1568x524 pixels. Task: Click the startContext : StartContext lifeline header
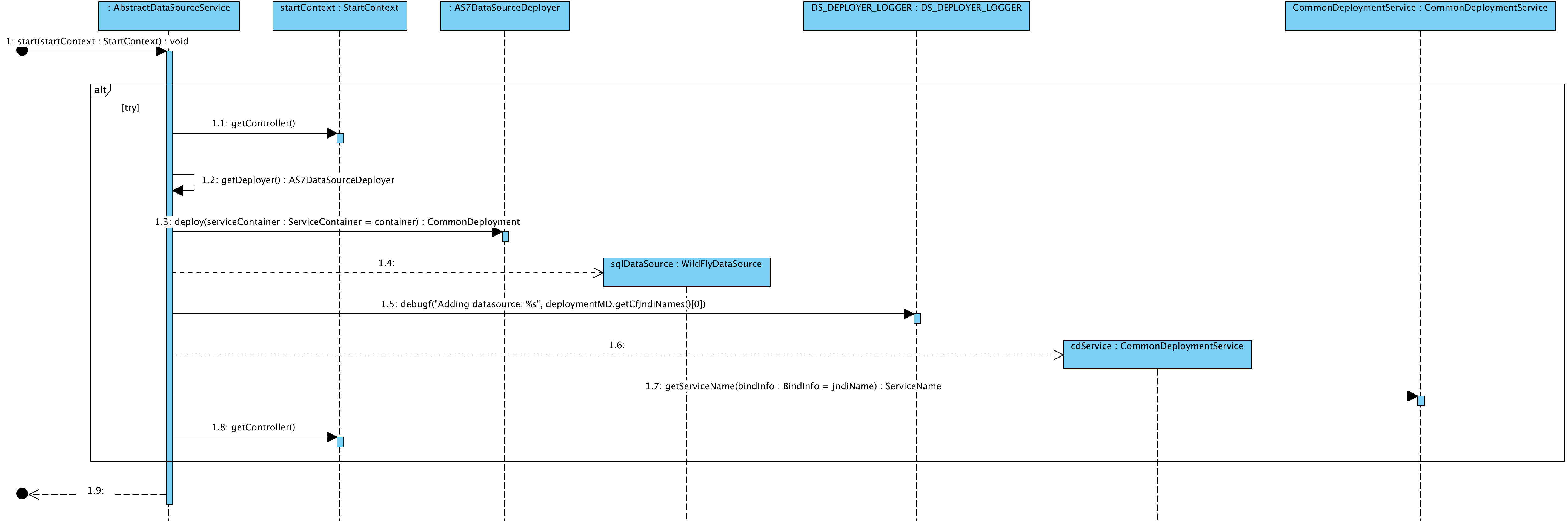pyautogui.click(x=339, y=16)
